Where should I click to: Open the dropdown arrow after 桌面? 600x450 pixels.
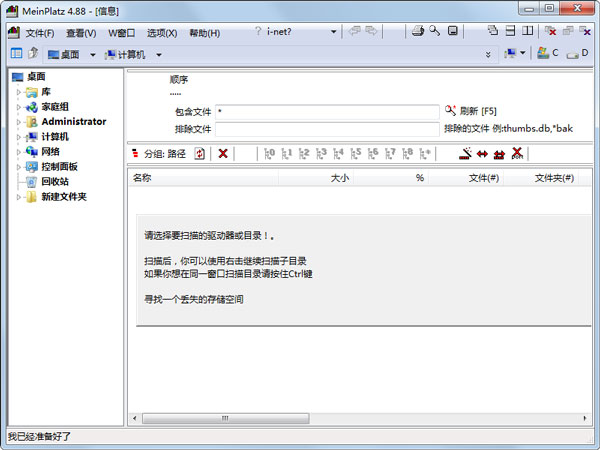tap(93, 55)
